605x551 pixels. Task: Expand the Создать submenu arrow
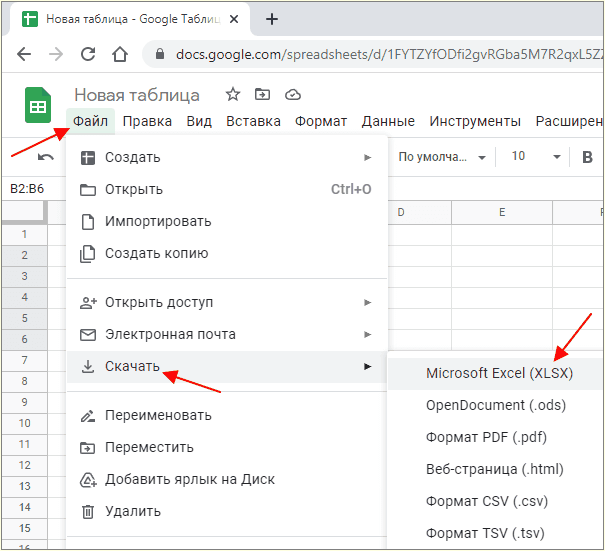pyautogui.click(x=368, y=157)
